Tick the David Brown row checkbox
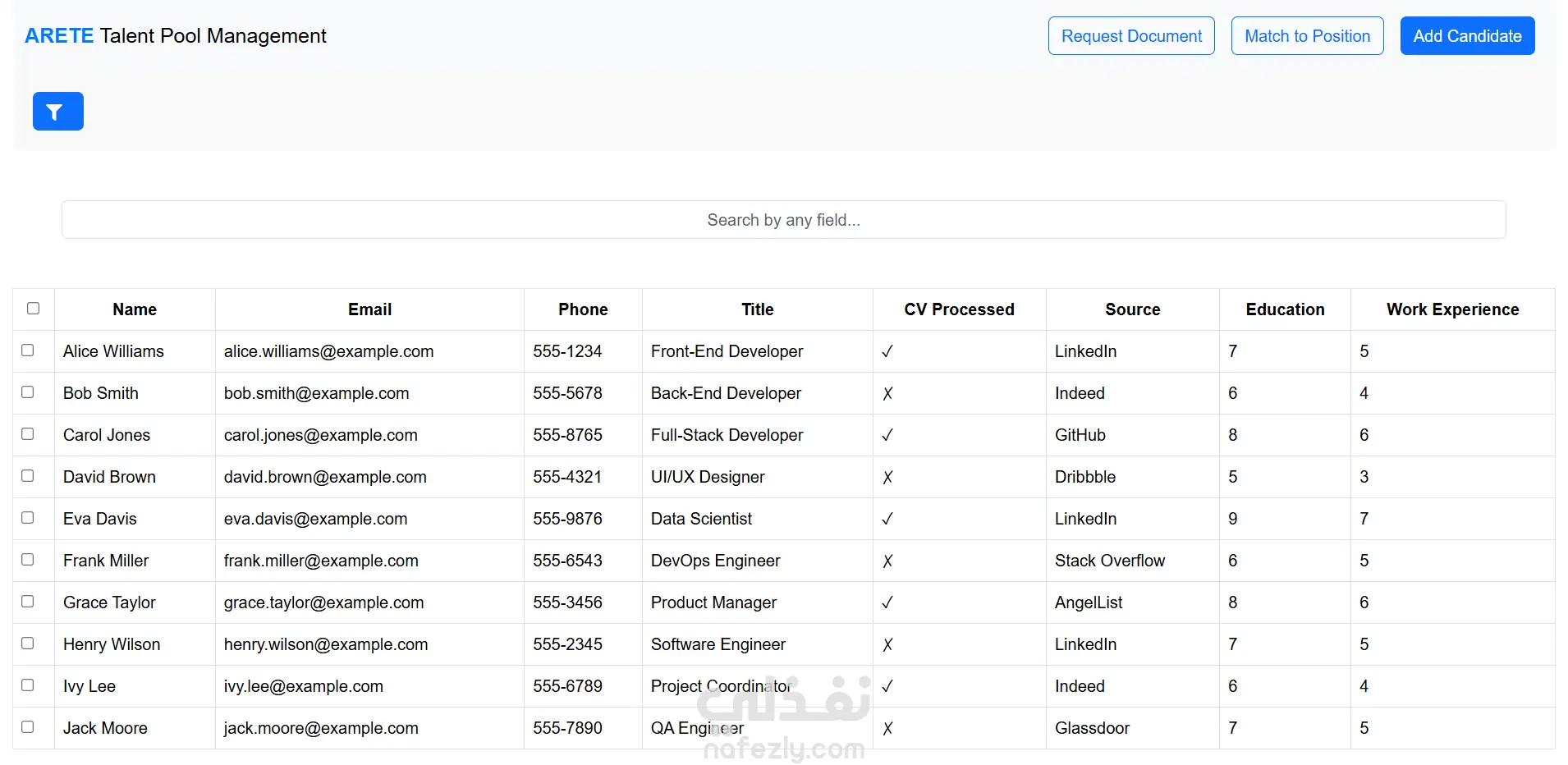The image size is (1568, 765). (28, 476)
